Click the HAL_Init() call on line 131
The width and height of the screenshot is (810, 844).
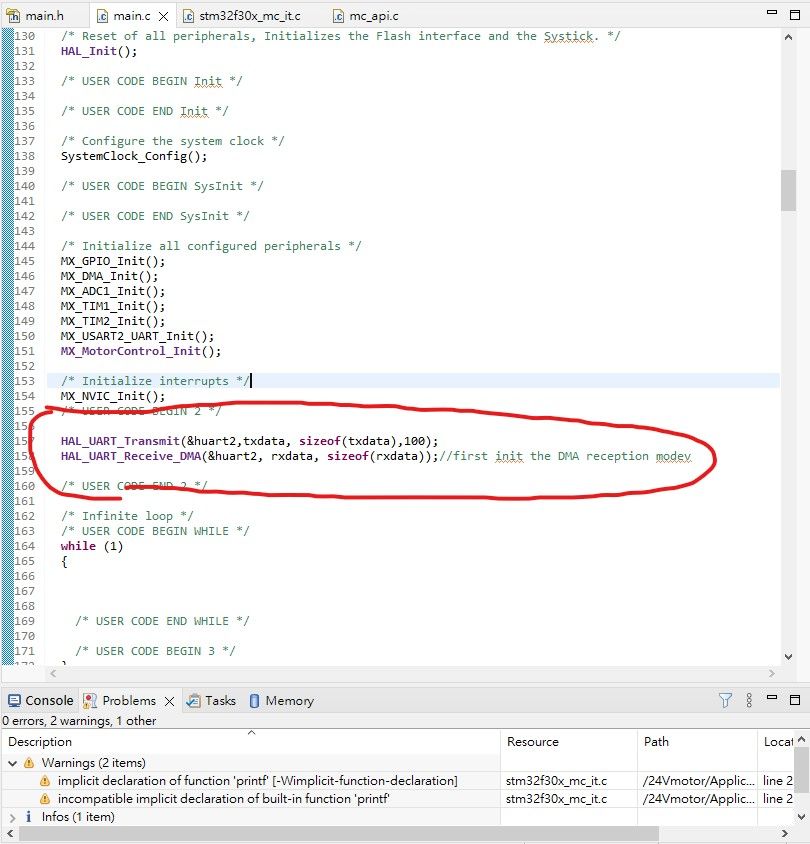[x=98, y=51]
